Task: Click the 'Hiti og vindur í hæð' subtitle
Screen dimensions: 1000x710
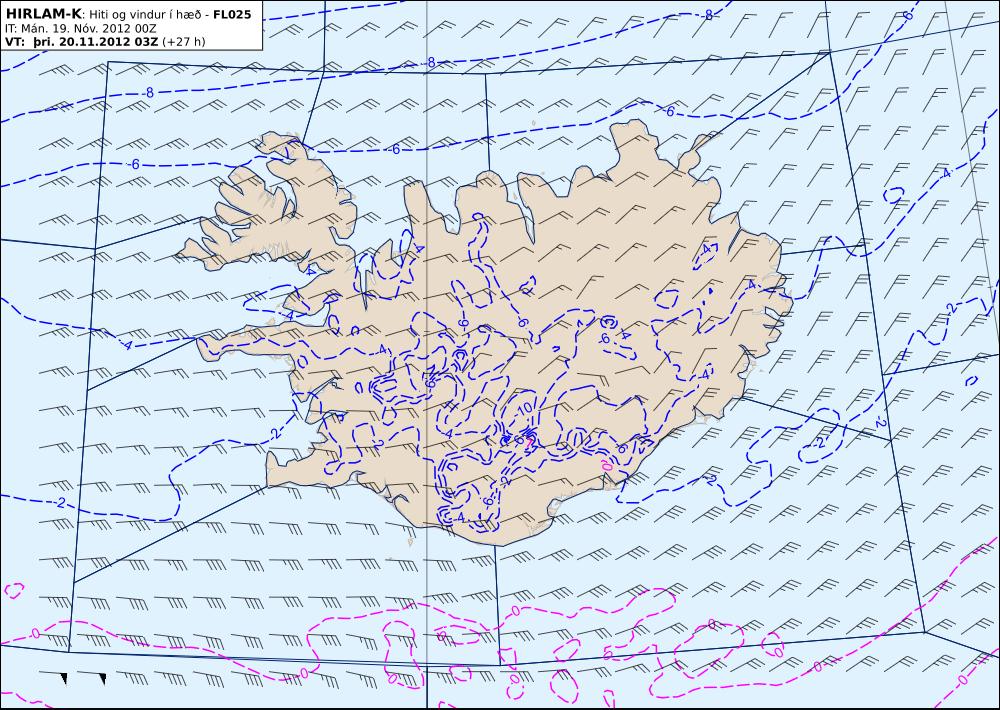Action: click(x=147, y=15)
